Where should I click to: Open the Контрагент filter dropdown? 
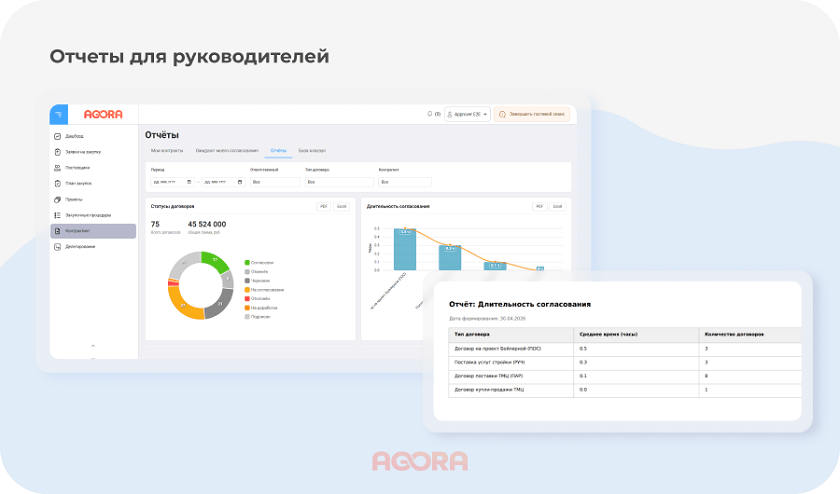(x=404, y=182)
